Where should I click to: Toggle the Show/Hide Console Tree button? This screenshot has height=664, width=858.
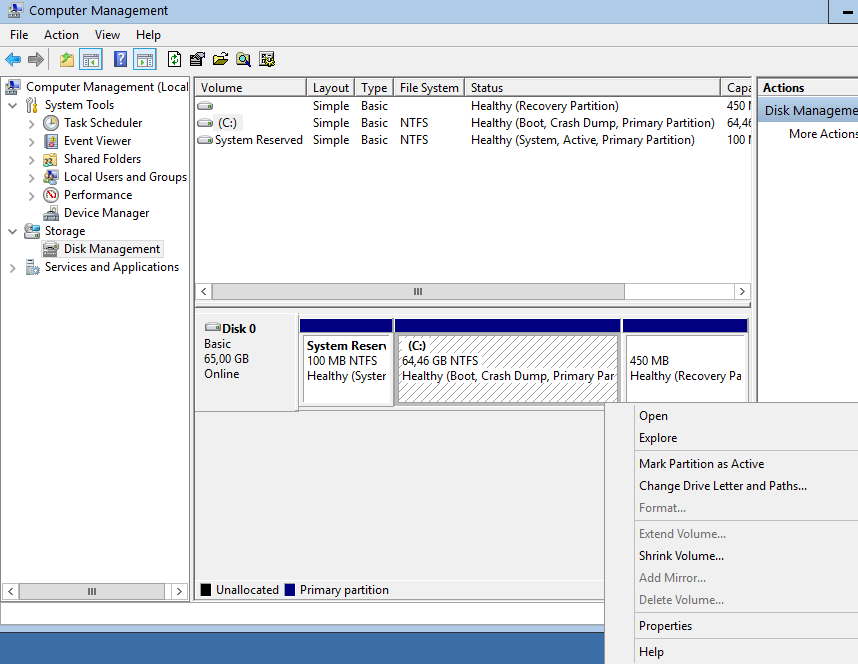click(x=91, y=60)
